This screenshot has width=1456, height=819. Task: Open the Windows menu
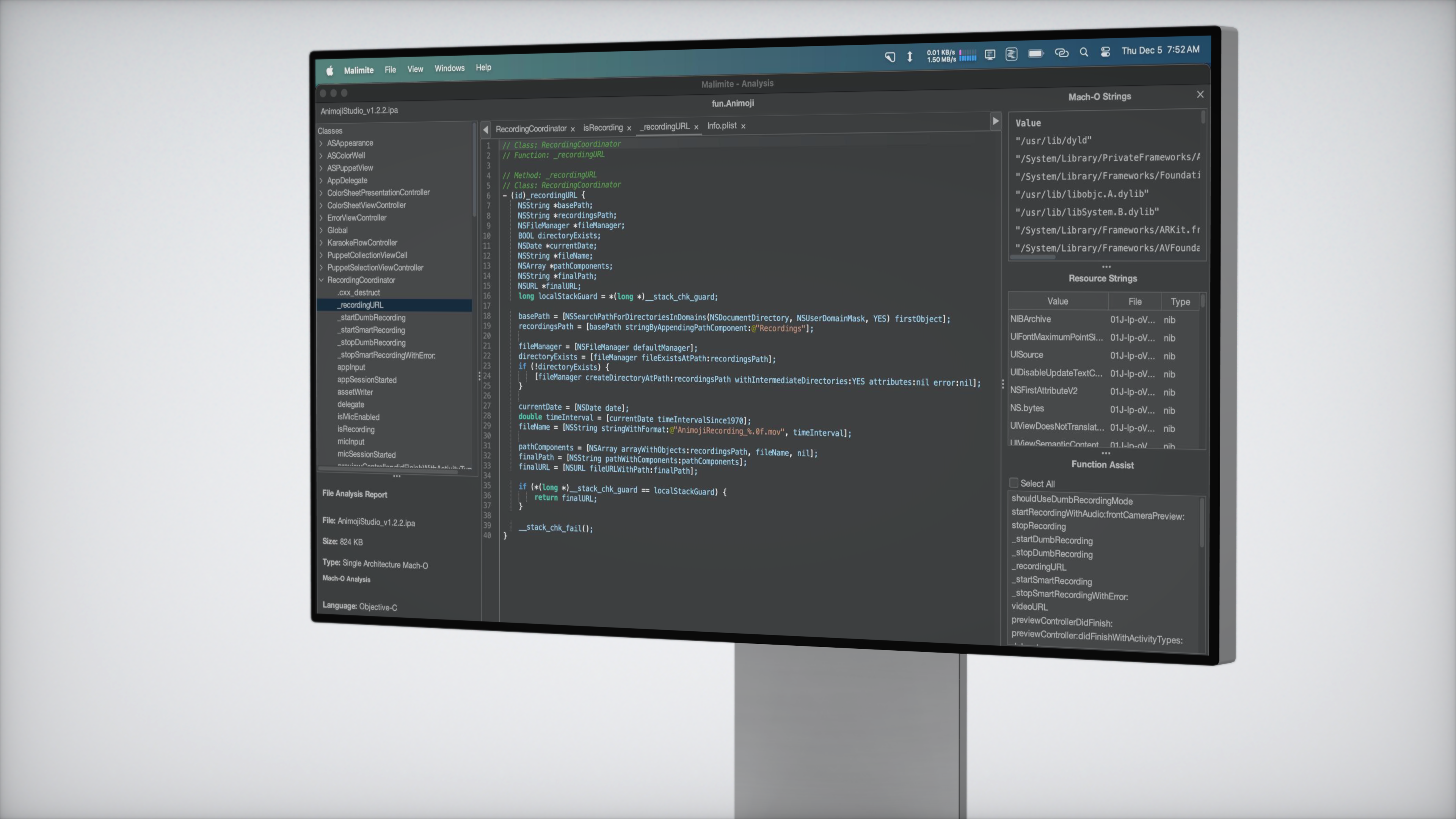coord(449,68)
